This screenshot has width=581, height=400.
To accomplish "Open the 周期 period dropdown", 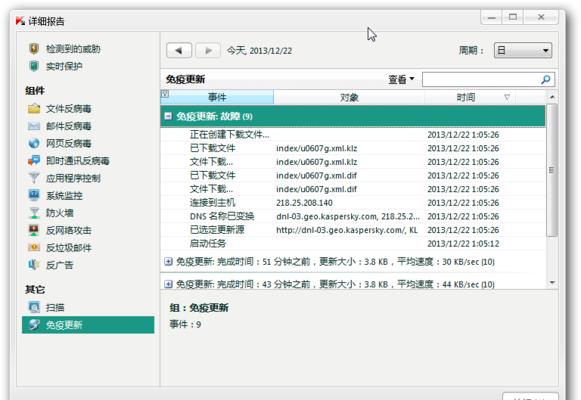I will click(522, 50).
